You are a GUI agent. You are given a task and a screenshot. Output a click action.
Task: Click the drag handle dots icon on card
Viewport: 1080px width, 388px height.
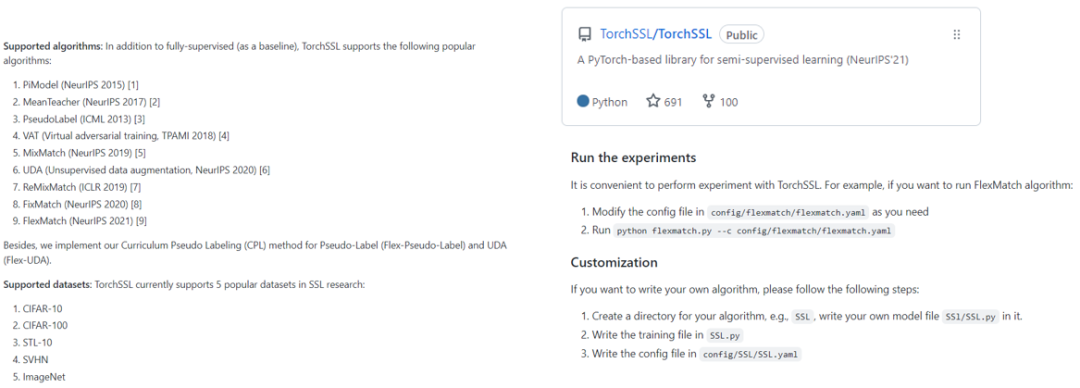(956, 34)
